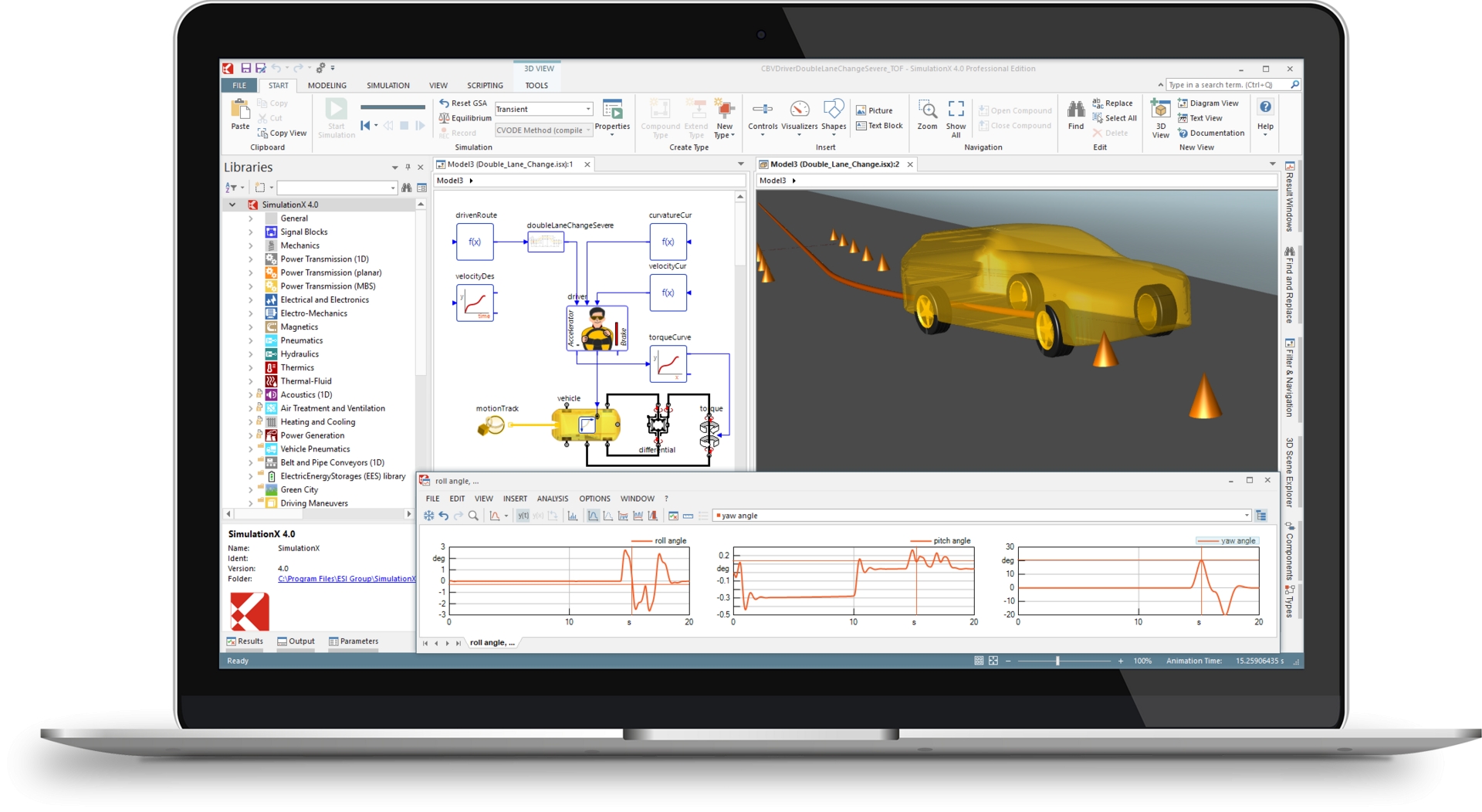
Task: Toggle the y(t) plot mode button
Action: click(523, 516)
